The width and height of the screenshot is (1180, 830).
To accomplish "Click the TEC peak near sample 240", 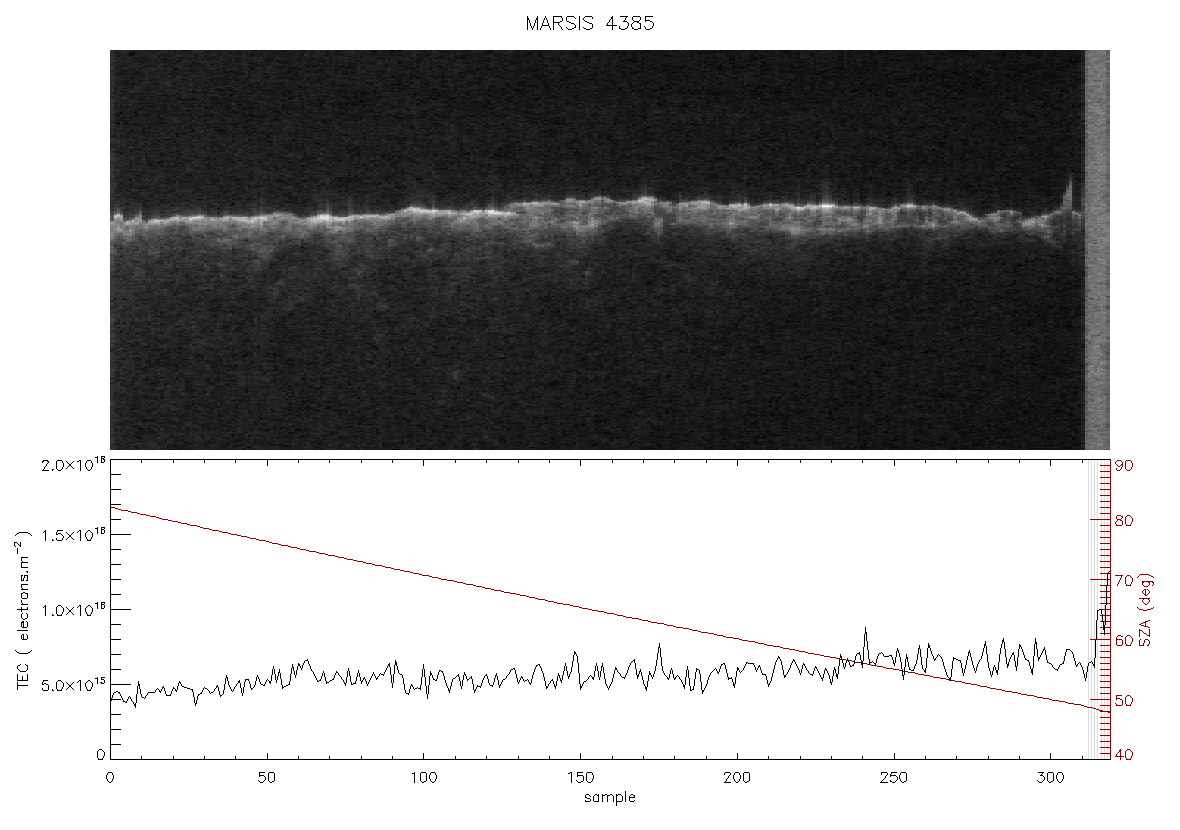I will click(865, 628).
